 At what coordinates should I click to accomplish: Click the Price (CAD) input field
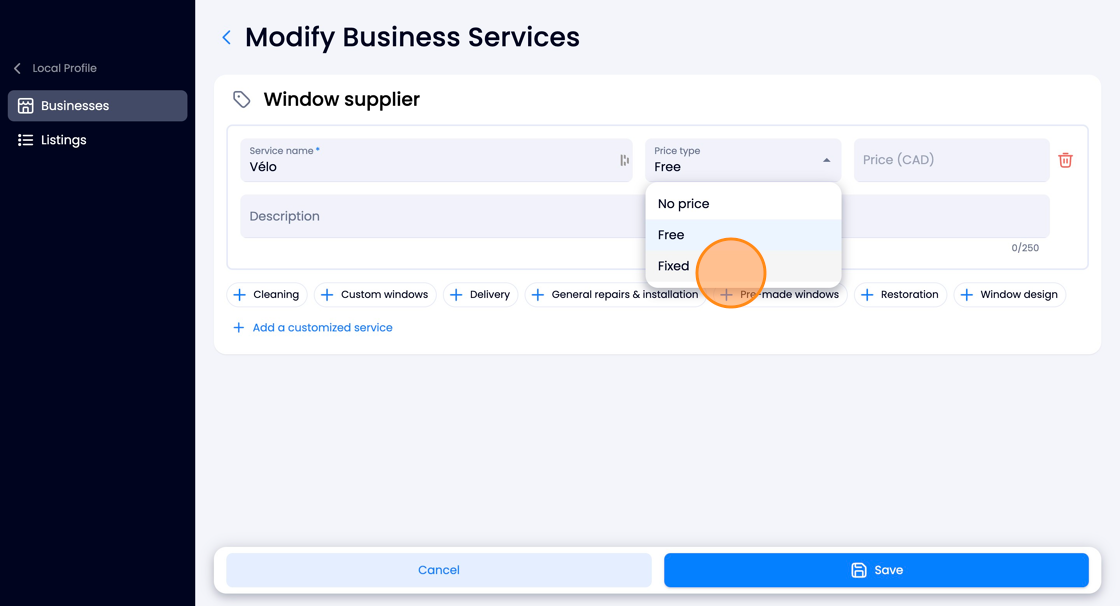951,160
